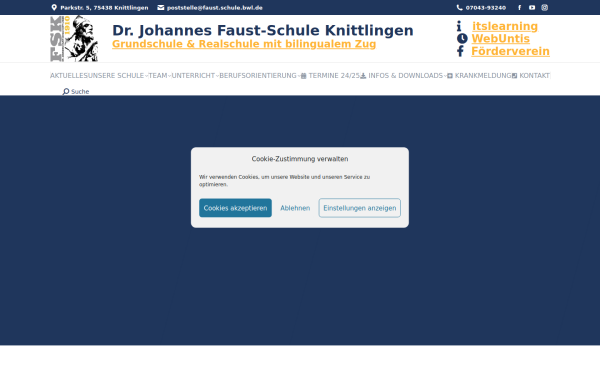The width and height of the screenshot is (600, 375).
Task: Open the Förderverein link
Action: tap(510, 51)
